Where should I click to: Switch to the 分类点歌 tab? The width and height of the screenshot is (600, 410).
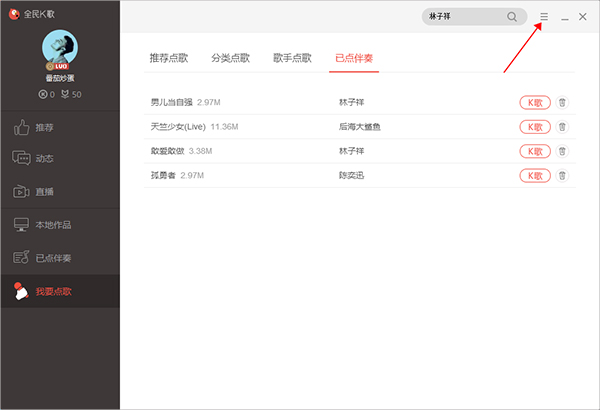coord(230,59)
